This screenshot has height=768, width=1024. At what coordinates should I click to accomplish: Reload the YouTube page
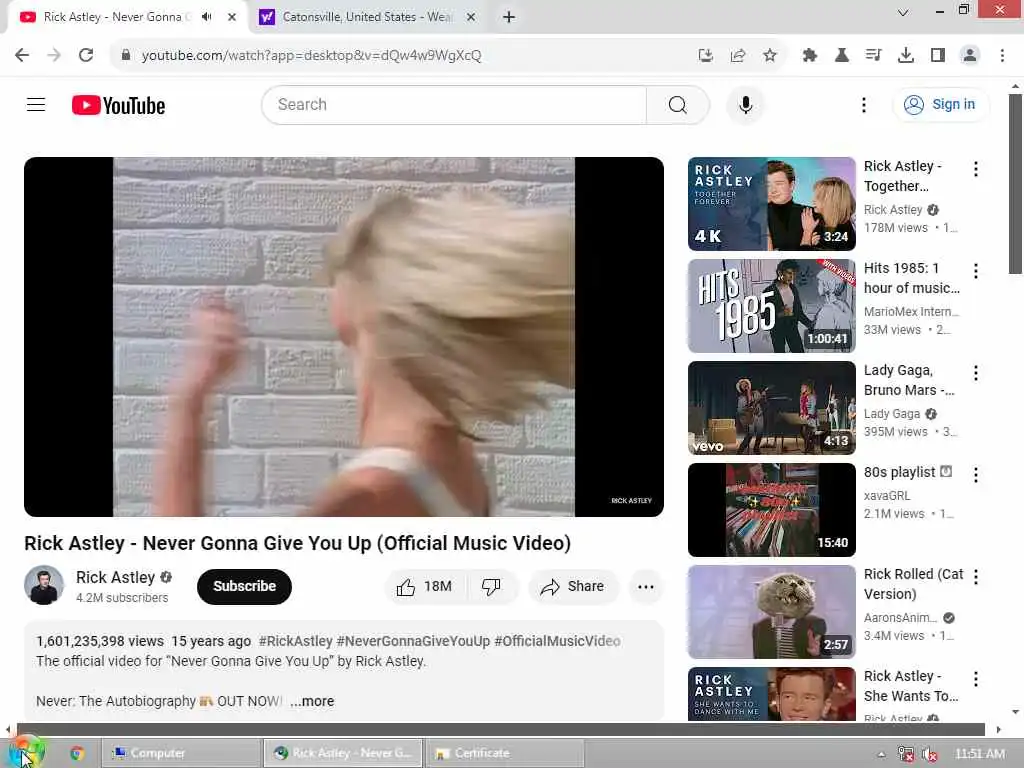point(86,56)
